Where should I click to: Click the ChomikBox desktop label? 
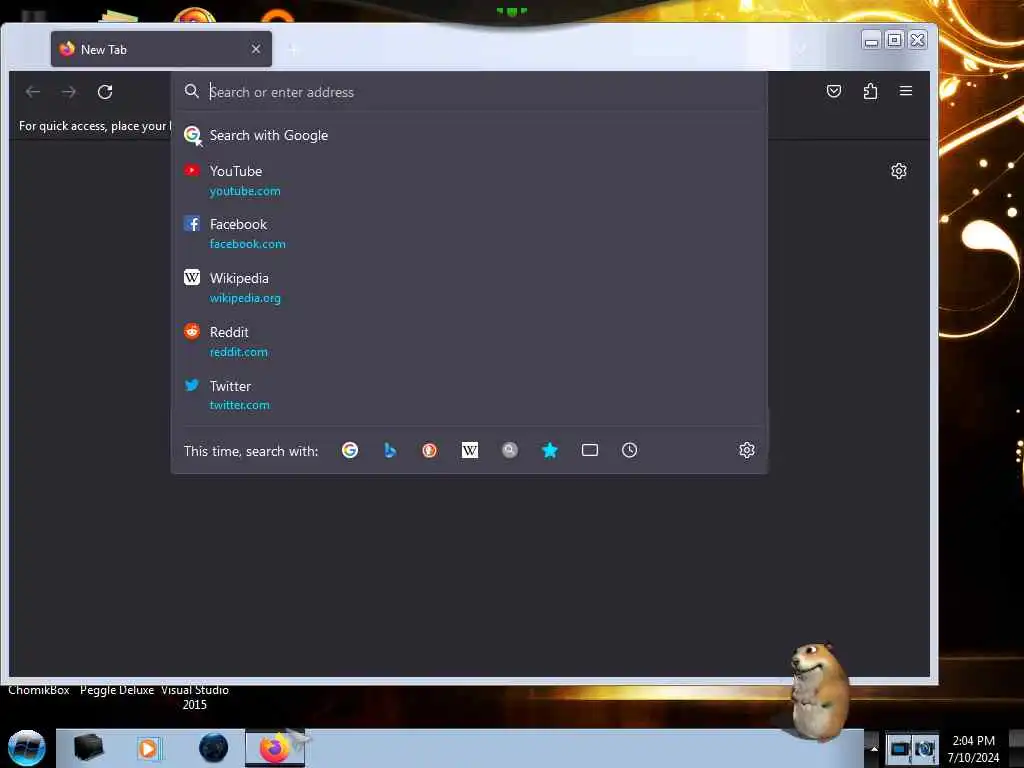(x=39, y=690)
